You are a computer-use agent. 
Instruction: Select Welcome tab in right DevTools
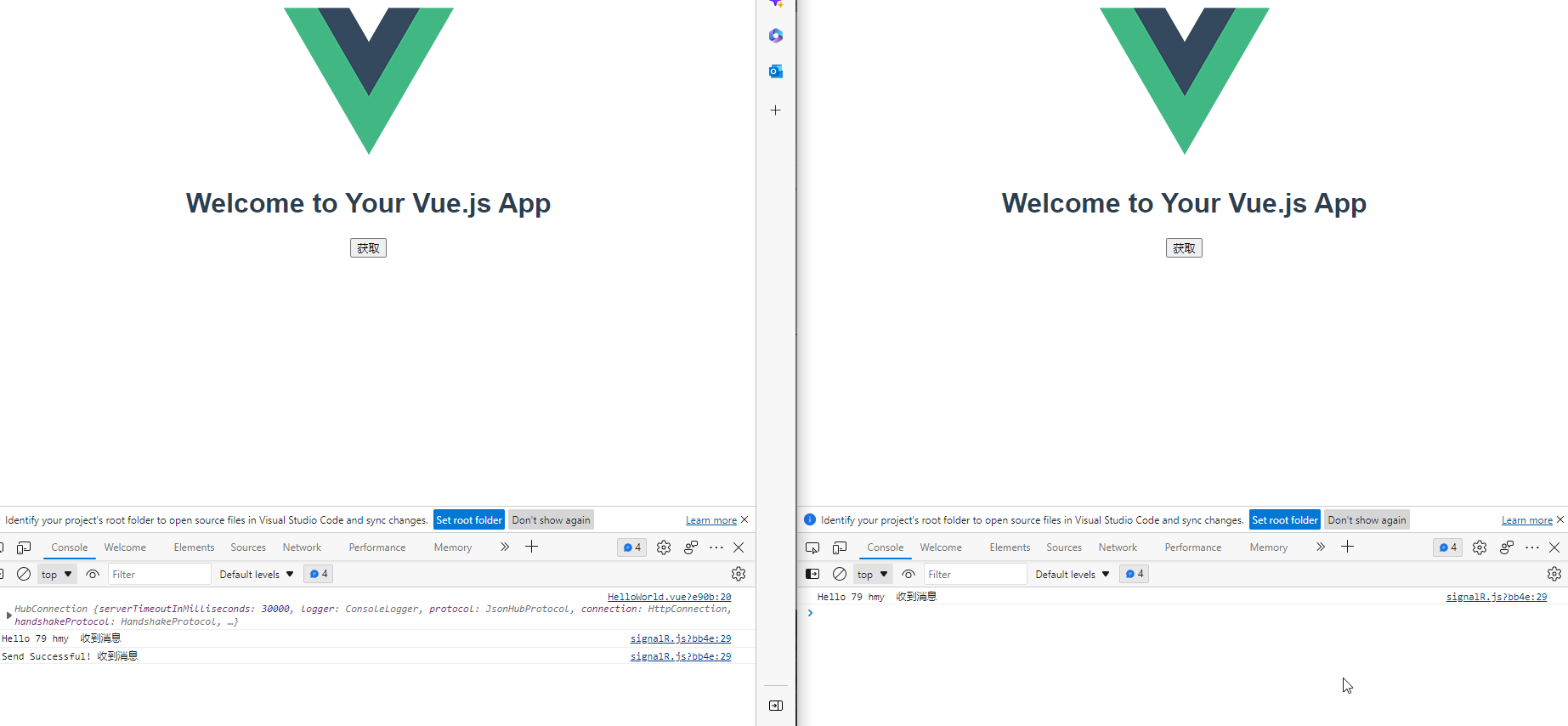941,547
